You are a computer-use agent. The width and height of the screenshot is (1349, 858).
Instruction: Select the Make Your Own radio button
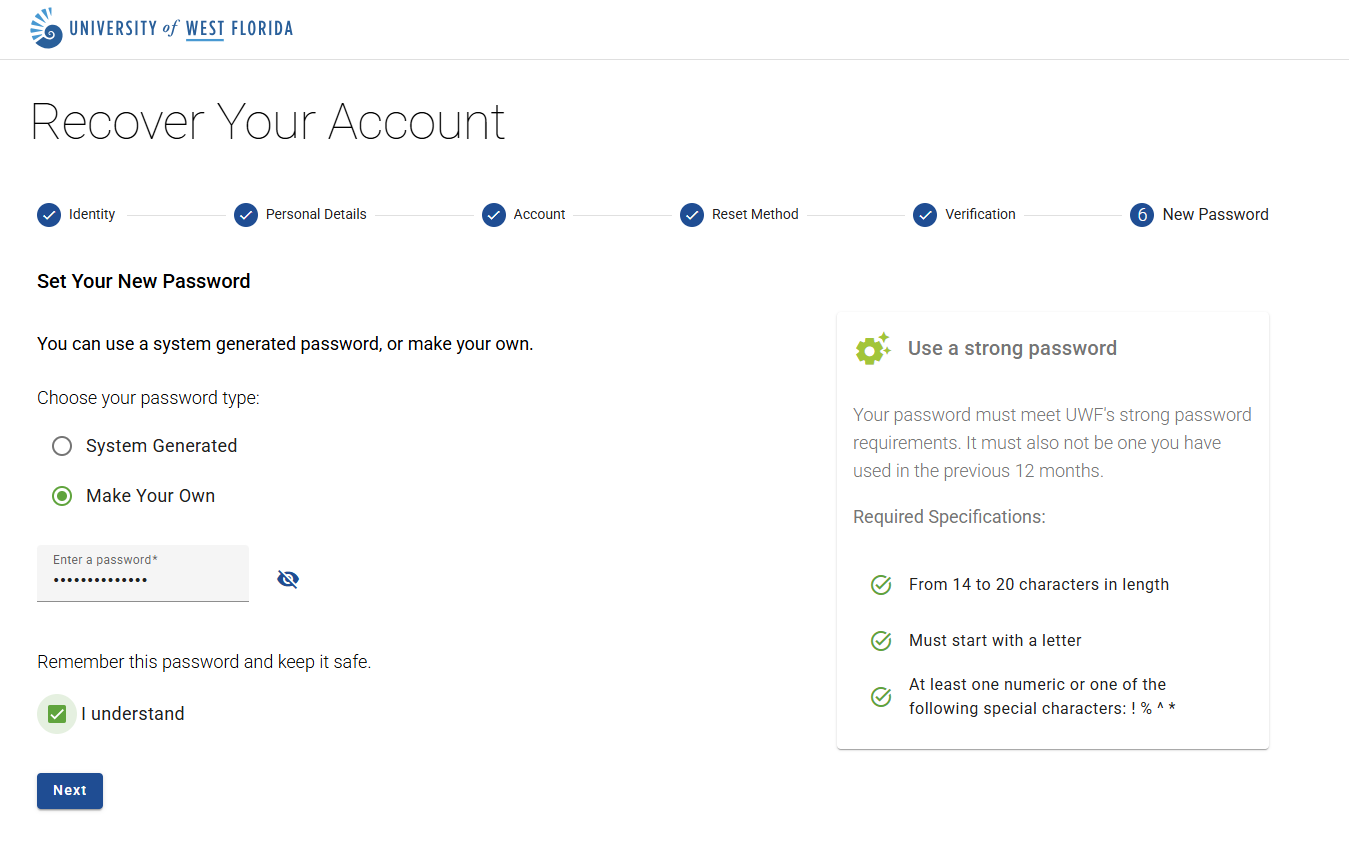(x=62, y=496)
